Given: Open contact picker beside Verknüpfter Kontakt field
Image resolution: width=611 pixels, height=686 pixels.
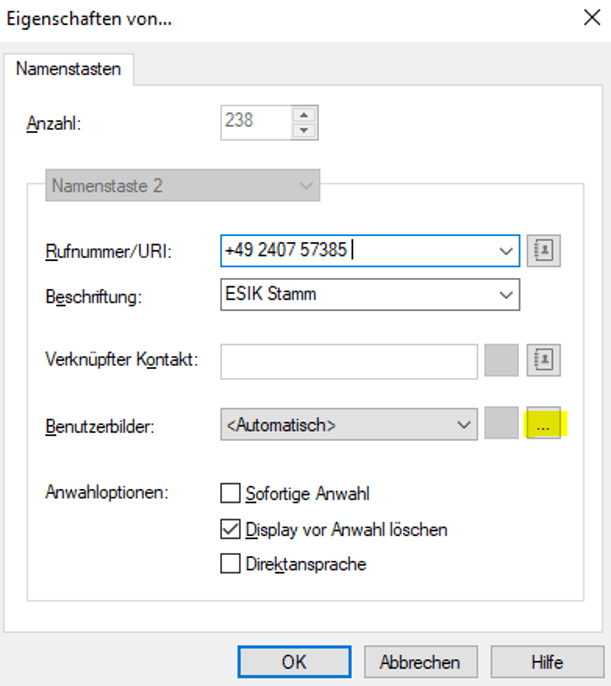Looking at the screenshot, I should coord(544,361).
